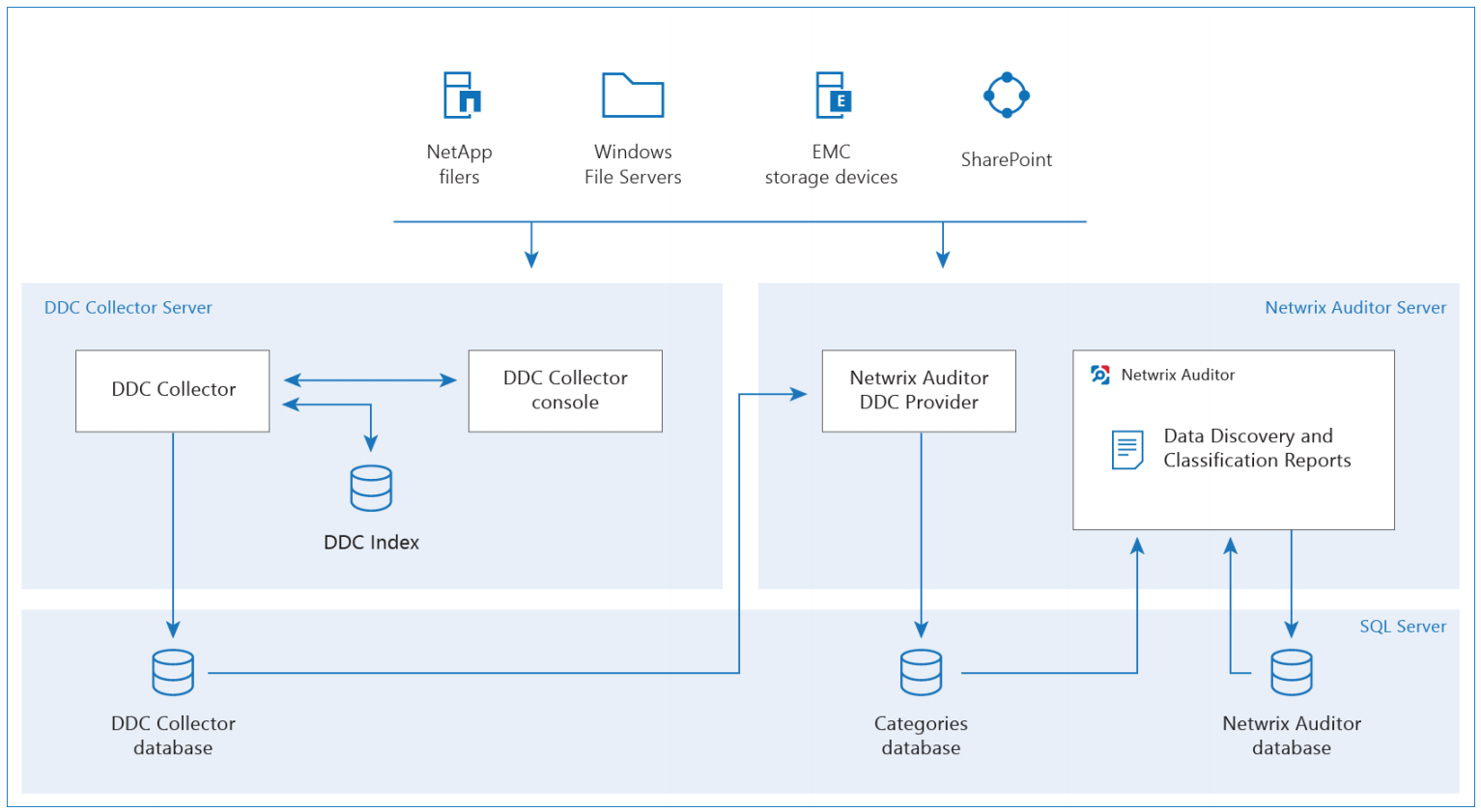
Task: Click the 'DDC Index' caption
Action: pyautogui.click(x=371, y=542)
